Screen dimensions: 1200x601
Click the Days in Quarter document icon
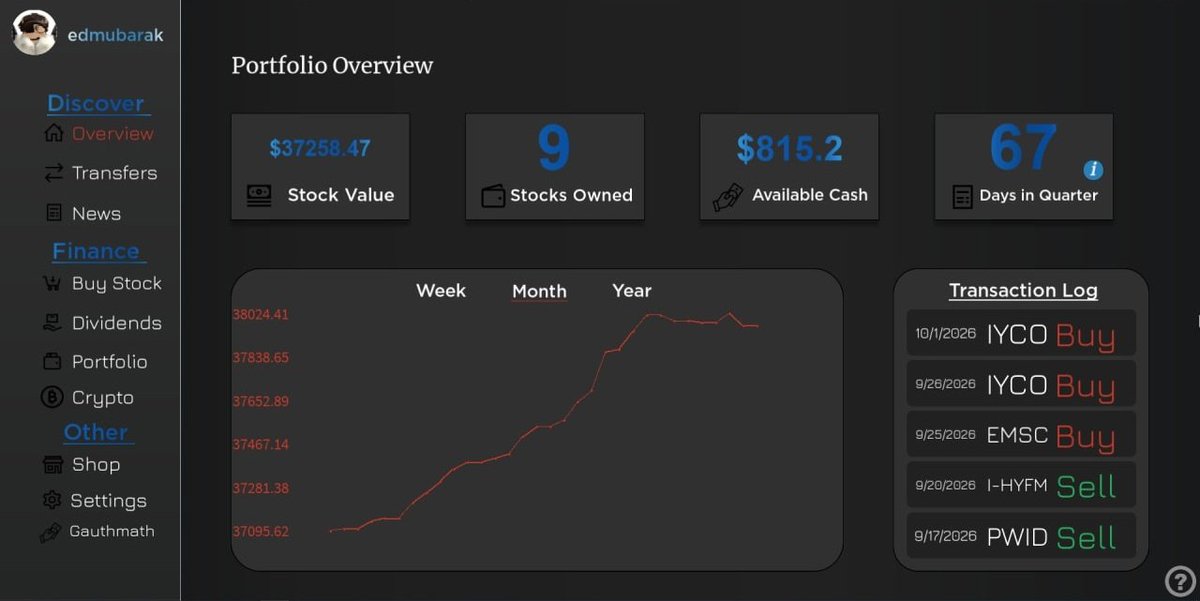tap(962, 196)
